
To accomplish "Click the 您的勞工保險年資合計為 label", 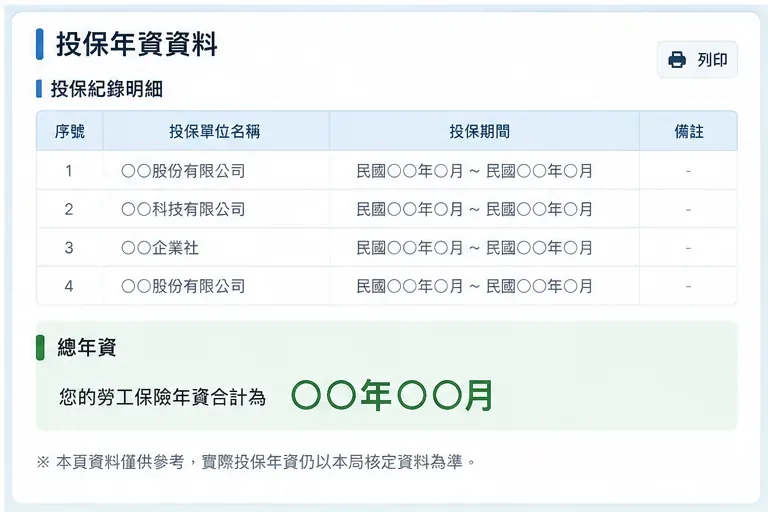I will [x=162, y=397].
